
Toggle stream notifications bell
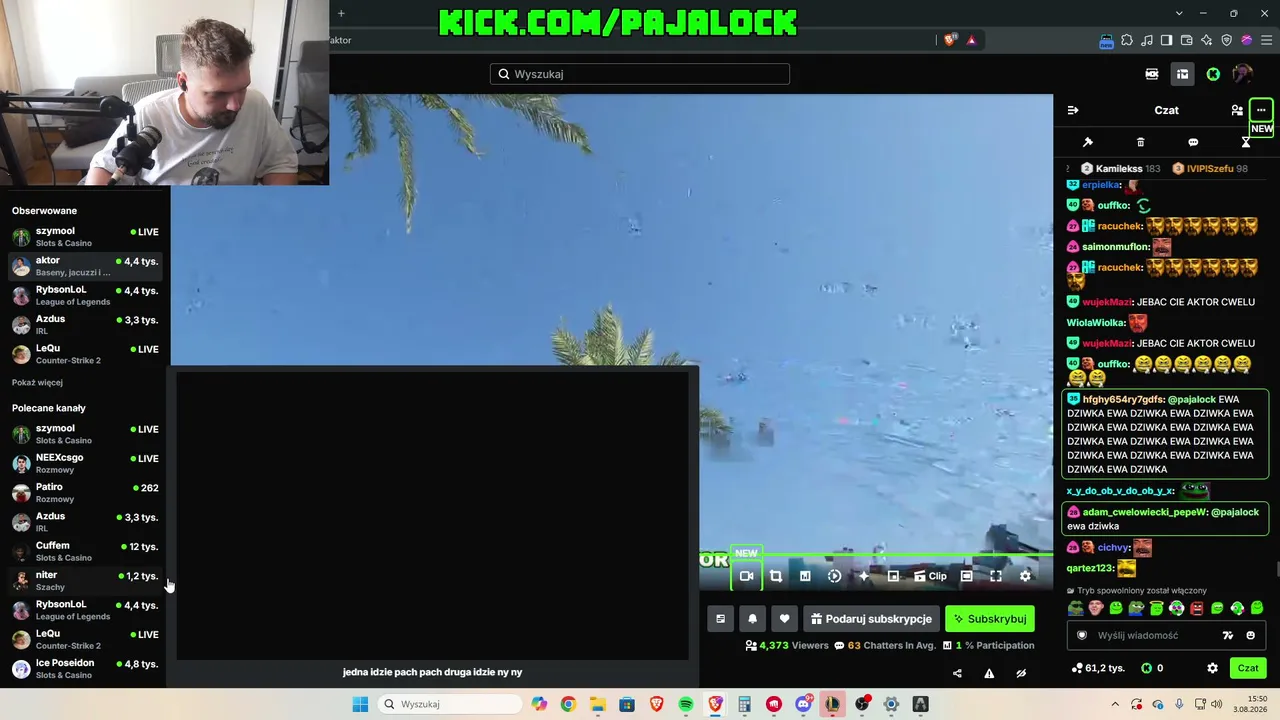tap(752, 619)
